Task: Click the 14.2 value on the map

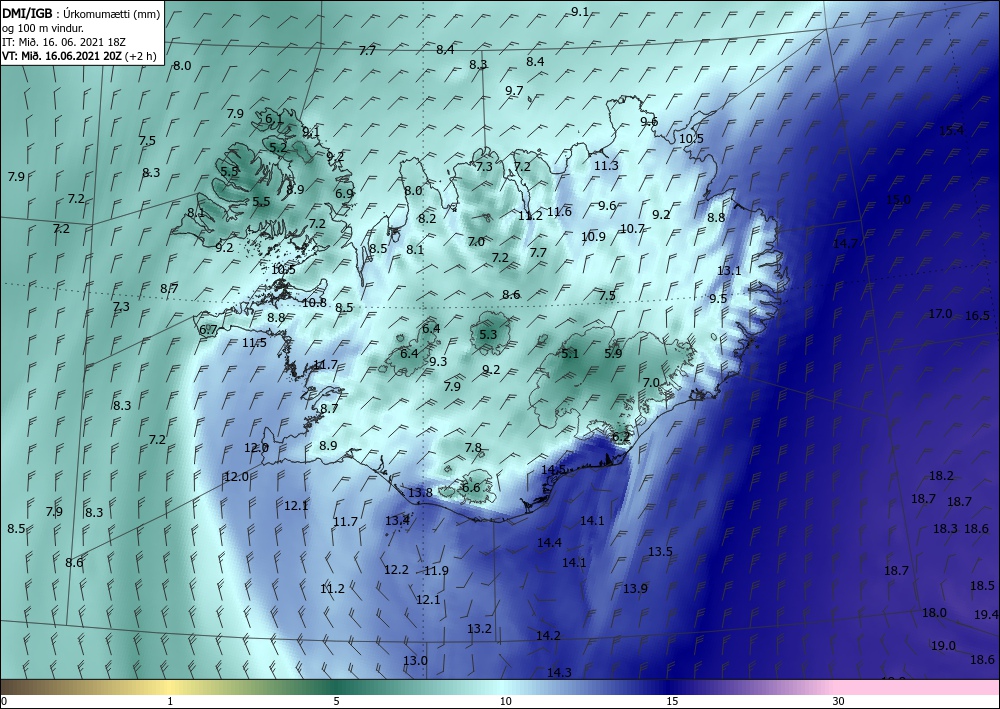Action: pyautogui.click(x=548, y=636)
